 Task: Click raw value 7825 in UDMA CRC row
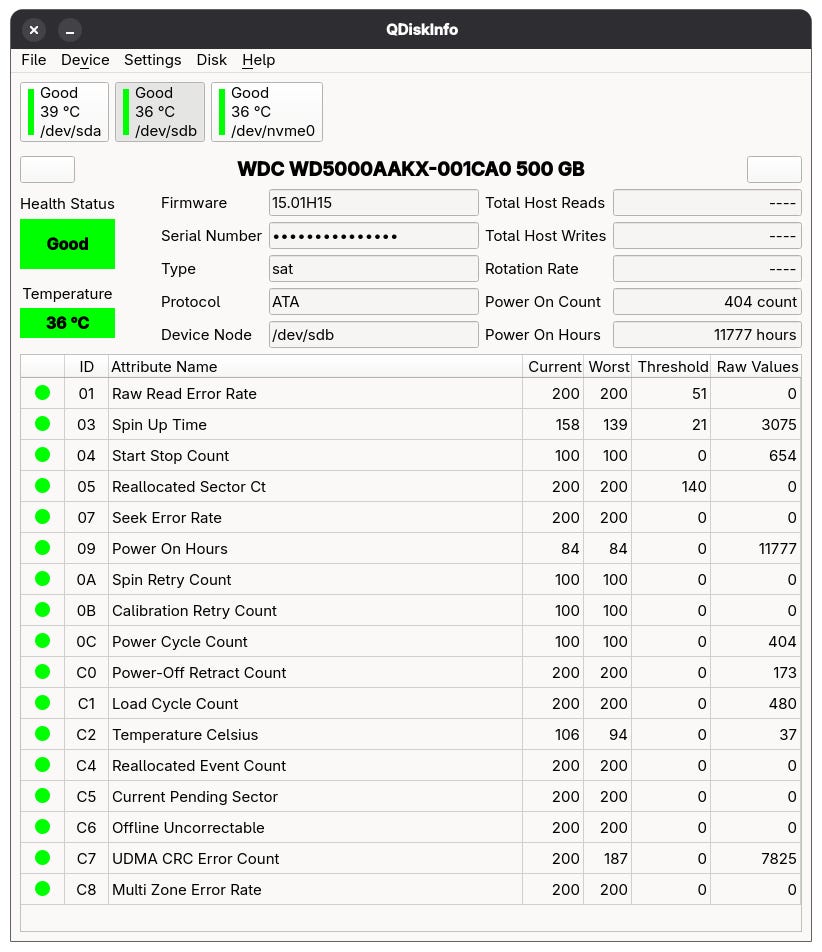coord(778,858)
